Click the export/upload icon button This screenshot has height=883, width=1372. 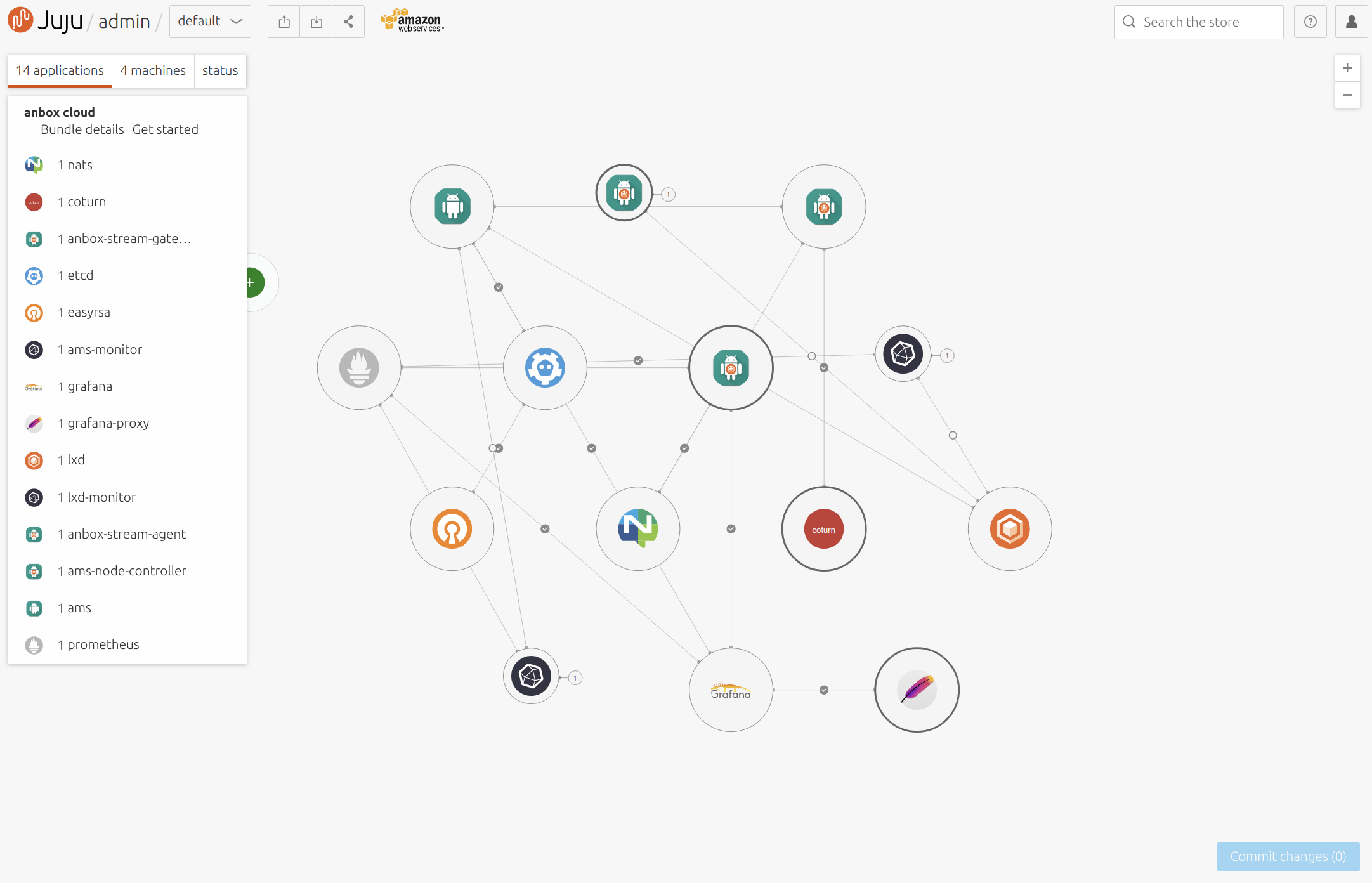click(x=283, y=21)
